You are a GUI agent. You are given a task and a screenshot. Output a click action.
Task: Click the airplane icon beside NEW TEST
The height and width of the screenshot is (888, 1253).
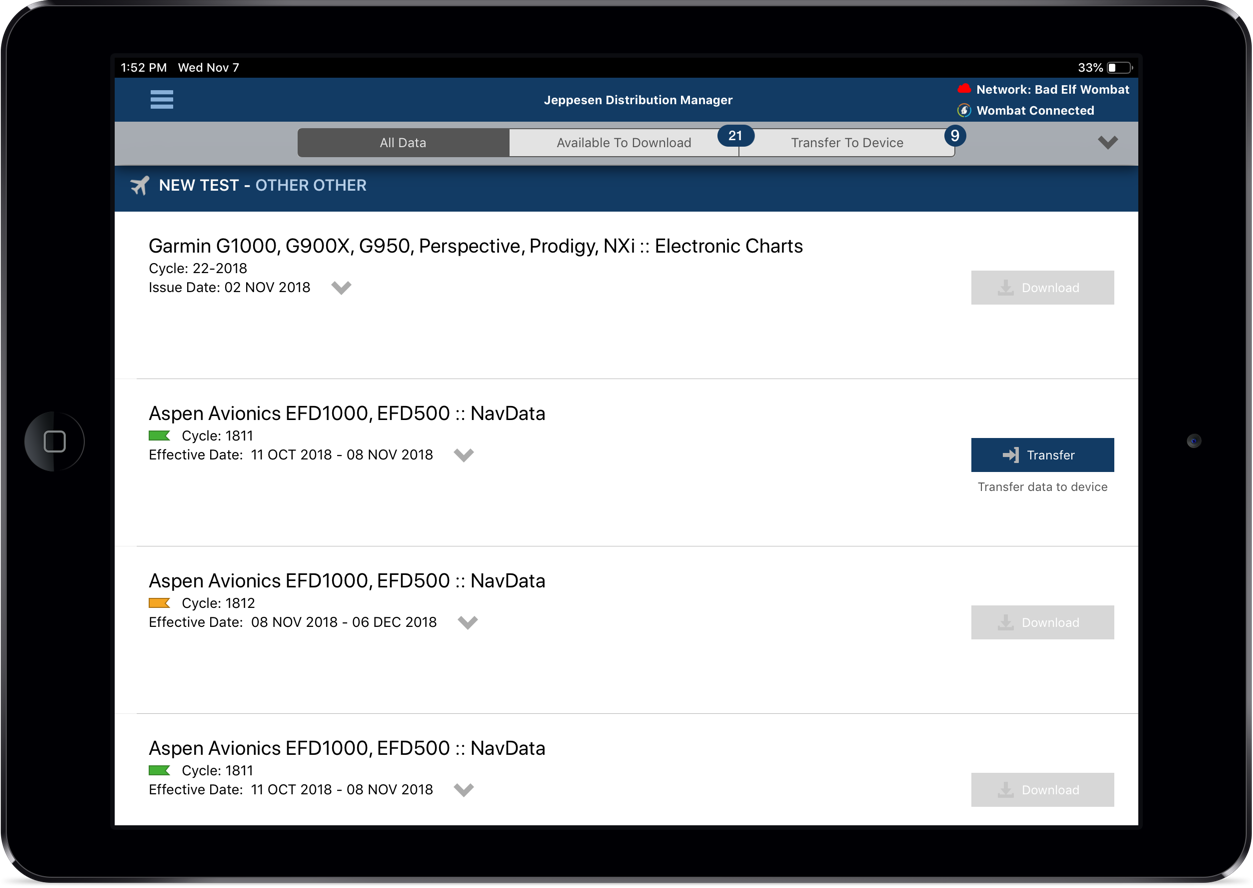point(139,185)
